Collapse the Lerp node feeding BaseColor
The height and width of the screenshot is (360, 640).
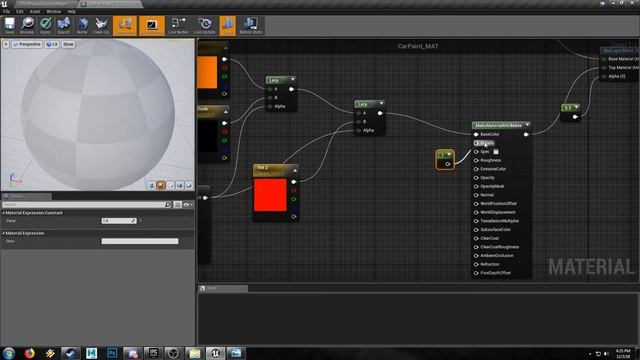(381, 103)
